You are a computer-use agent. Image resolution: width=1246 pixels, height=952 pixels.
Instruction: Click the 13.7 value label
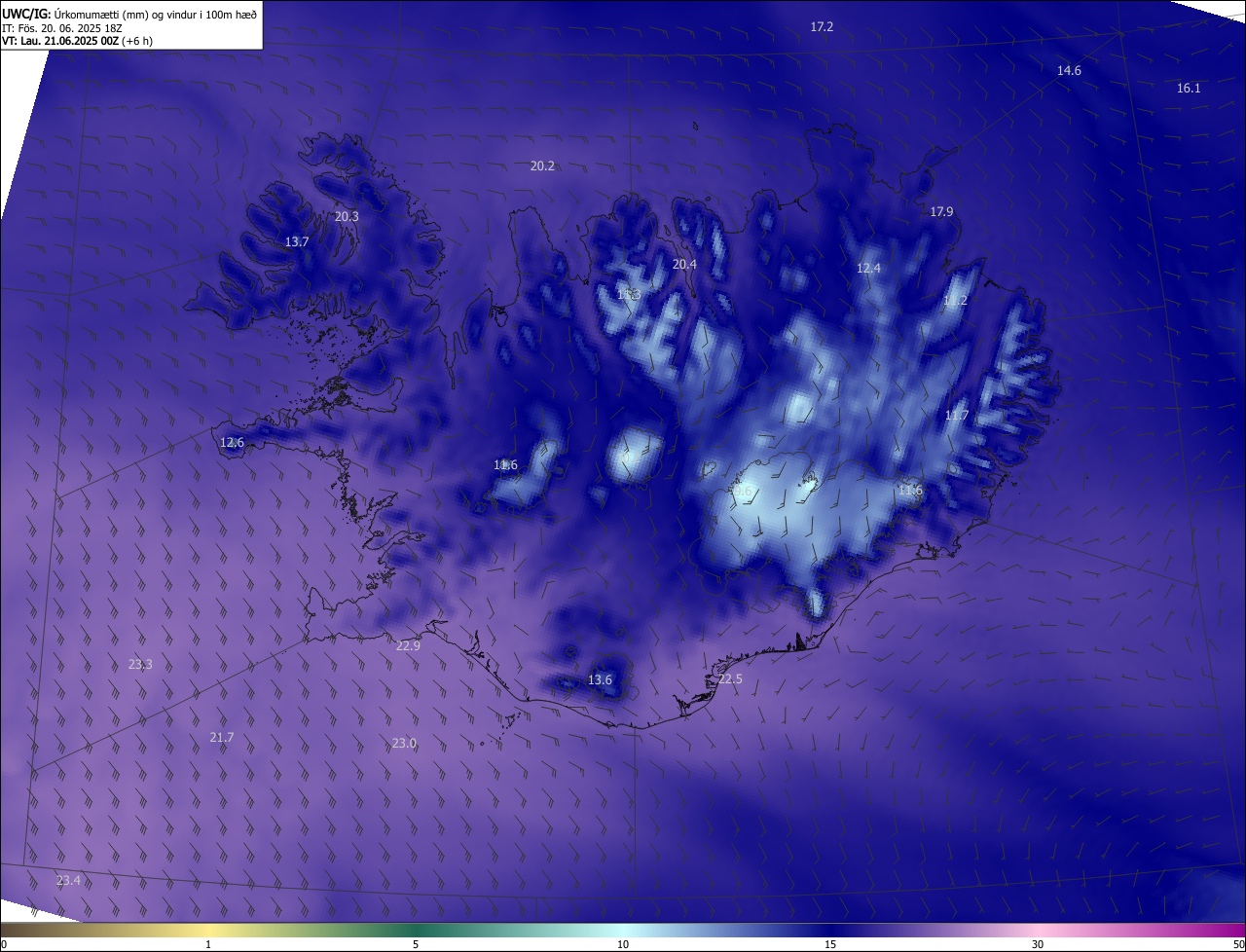pyautogui.click(x=297, y=241)
